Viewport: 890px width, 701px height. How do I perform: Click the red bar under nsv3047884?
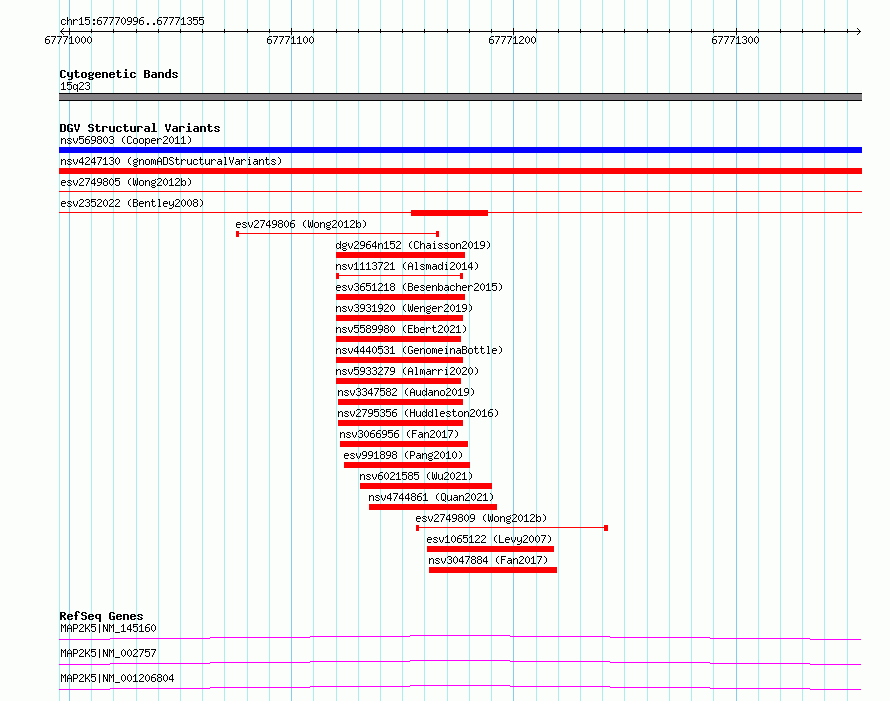[493, 570]
